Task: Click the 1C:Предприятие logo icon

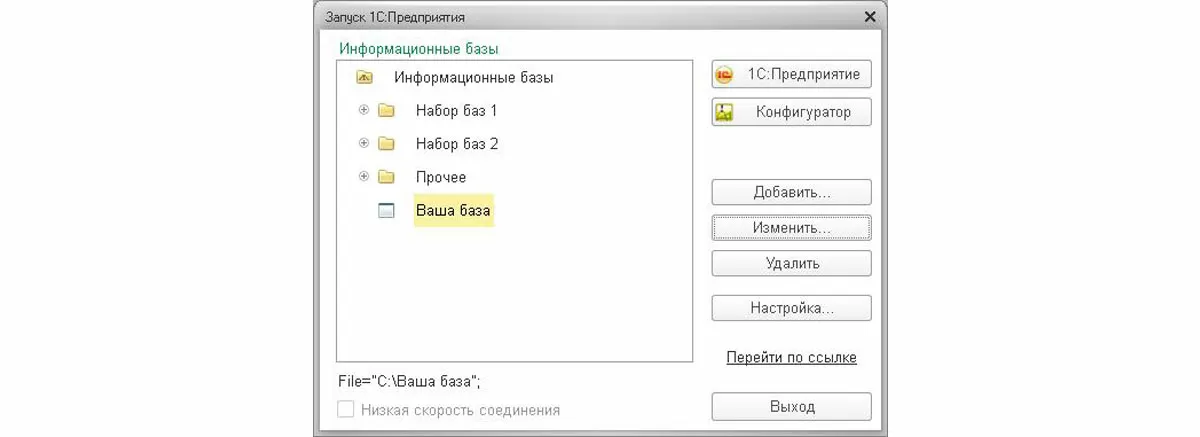Action: click(x=725, y=75)
